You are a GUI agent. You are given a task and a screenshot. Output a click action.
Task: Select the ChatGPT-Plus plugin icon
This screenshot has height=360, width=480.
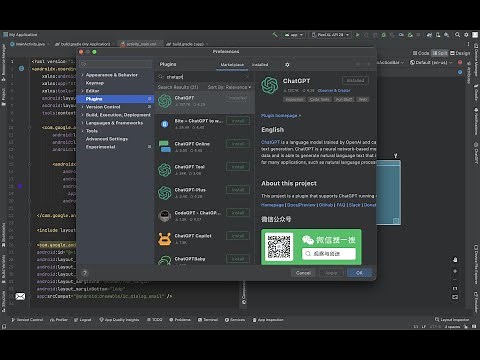pyautogui.click(x=165, y=193)
